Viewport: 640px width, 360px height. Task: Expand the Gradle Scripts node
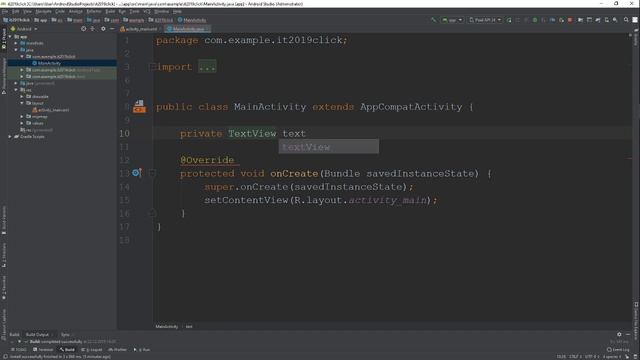click(10, 136)
